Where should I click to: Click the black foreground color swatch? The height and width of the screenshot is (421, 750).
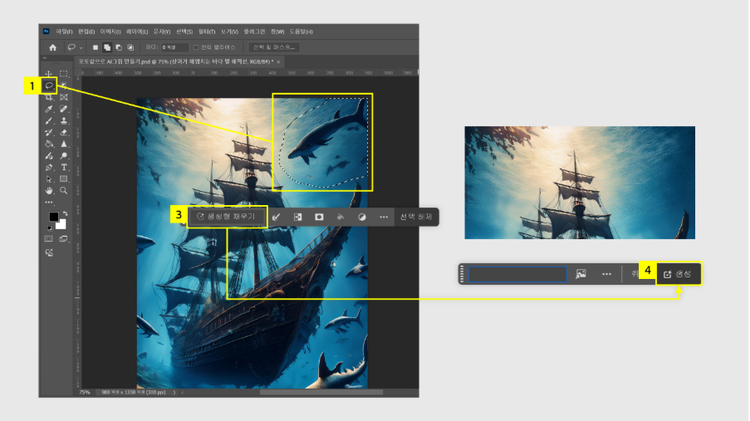coord(54,217)
